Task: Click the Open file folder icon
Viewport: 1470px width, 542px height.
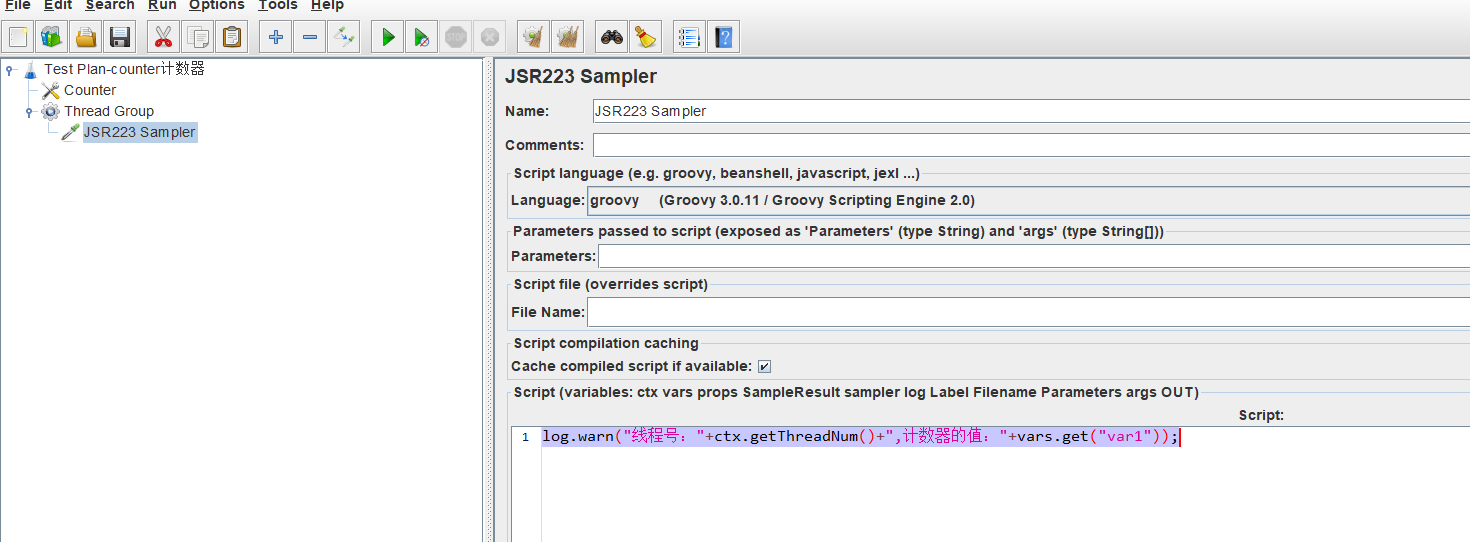Action: pyautogui.click(x=86, y=38)
